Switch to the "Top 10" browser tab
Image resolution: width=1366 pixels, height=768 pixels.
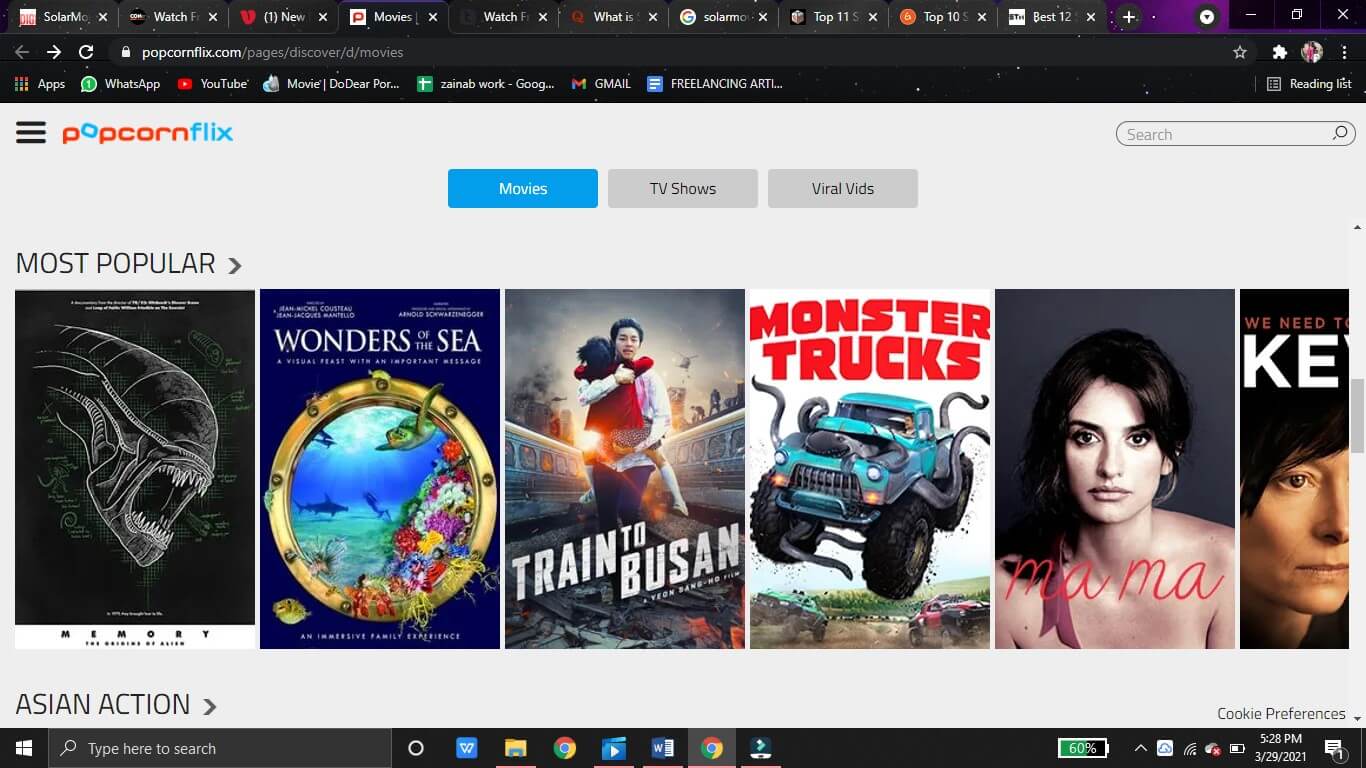click(x=943, y=17)
